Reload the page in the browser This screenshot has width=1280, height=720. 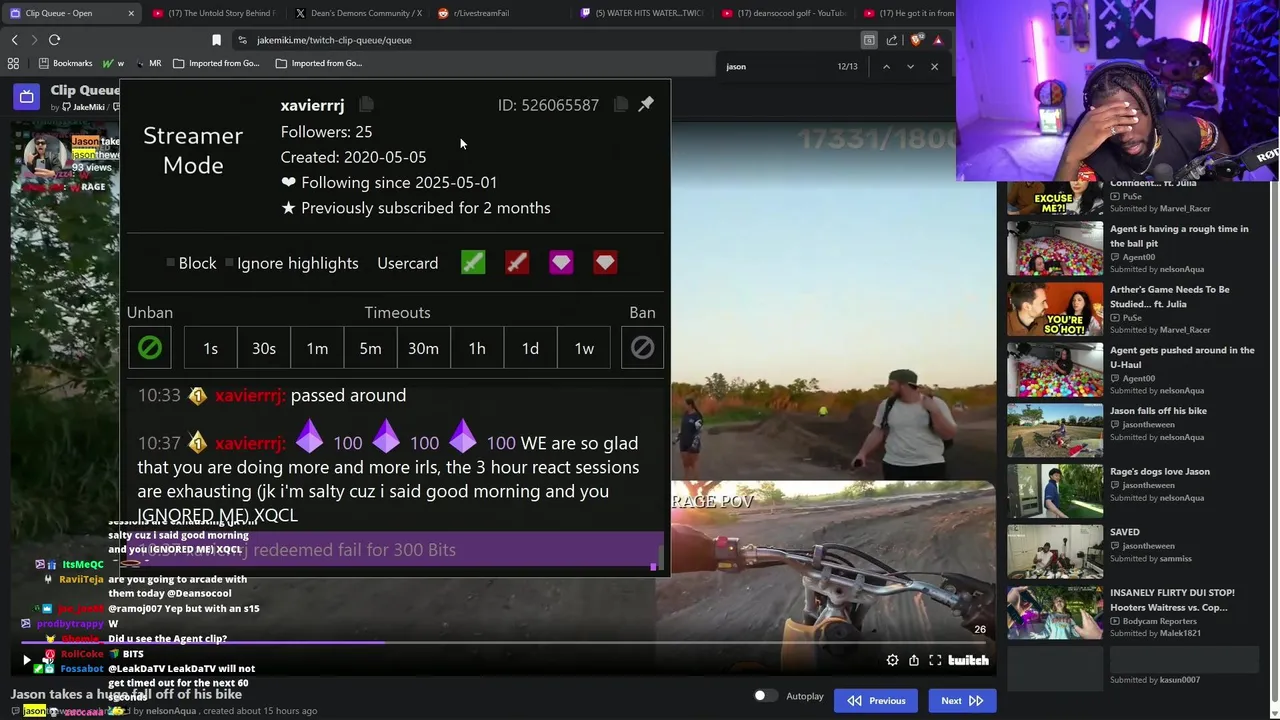click(x=54, y=40)
